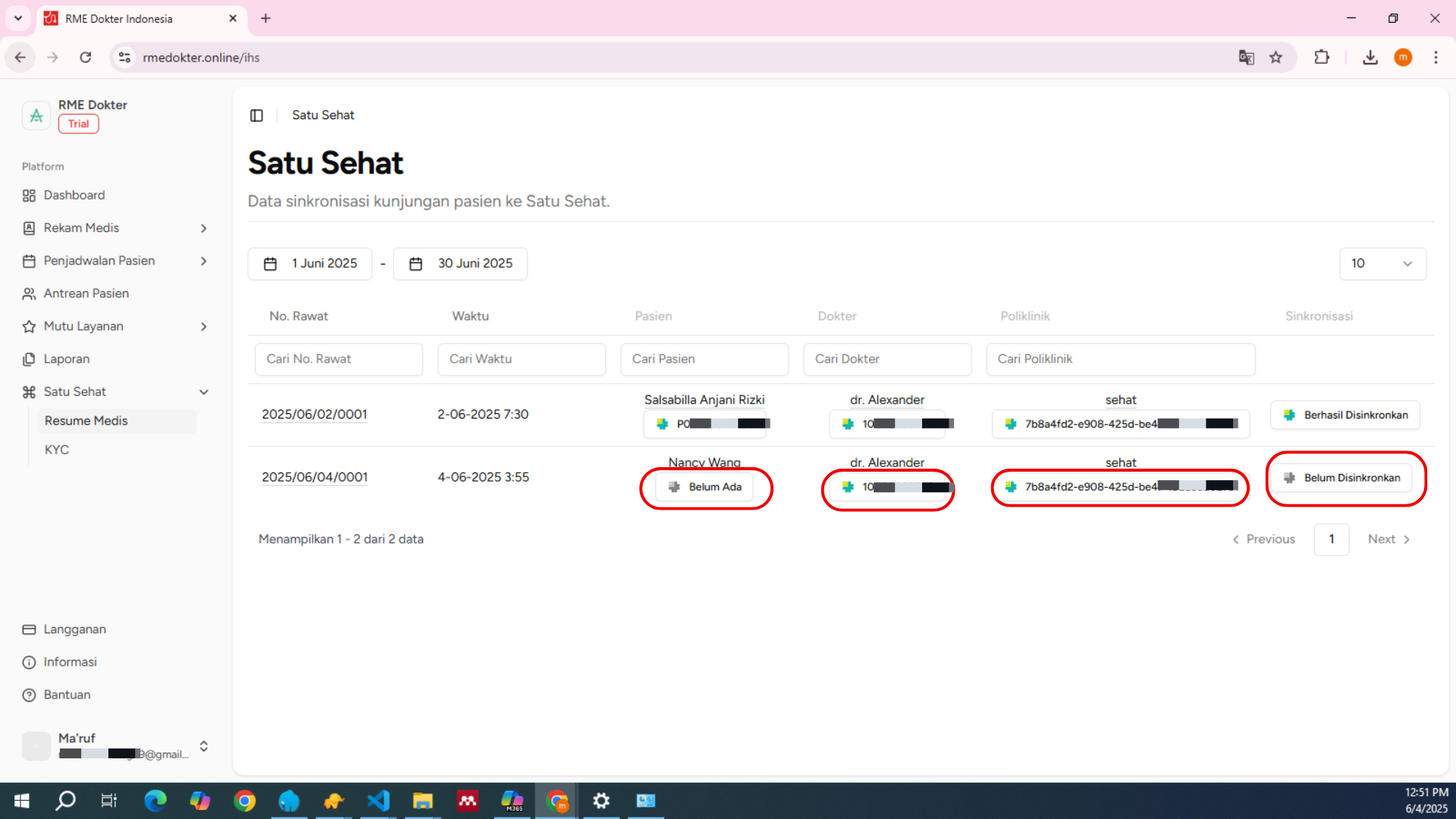
Task: Click the Berhasil Disinkronkan status button
Action: [x=1345, y=415]
